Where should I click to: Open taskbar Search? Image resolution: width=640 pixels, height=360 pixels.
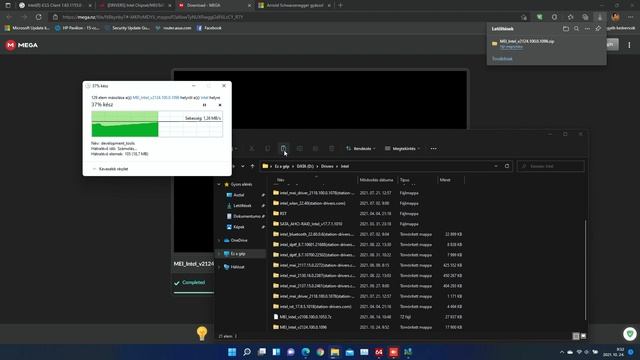pos(247,352)
